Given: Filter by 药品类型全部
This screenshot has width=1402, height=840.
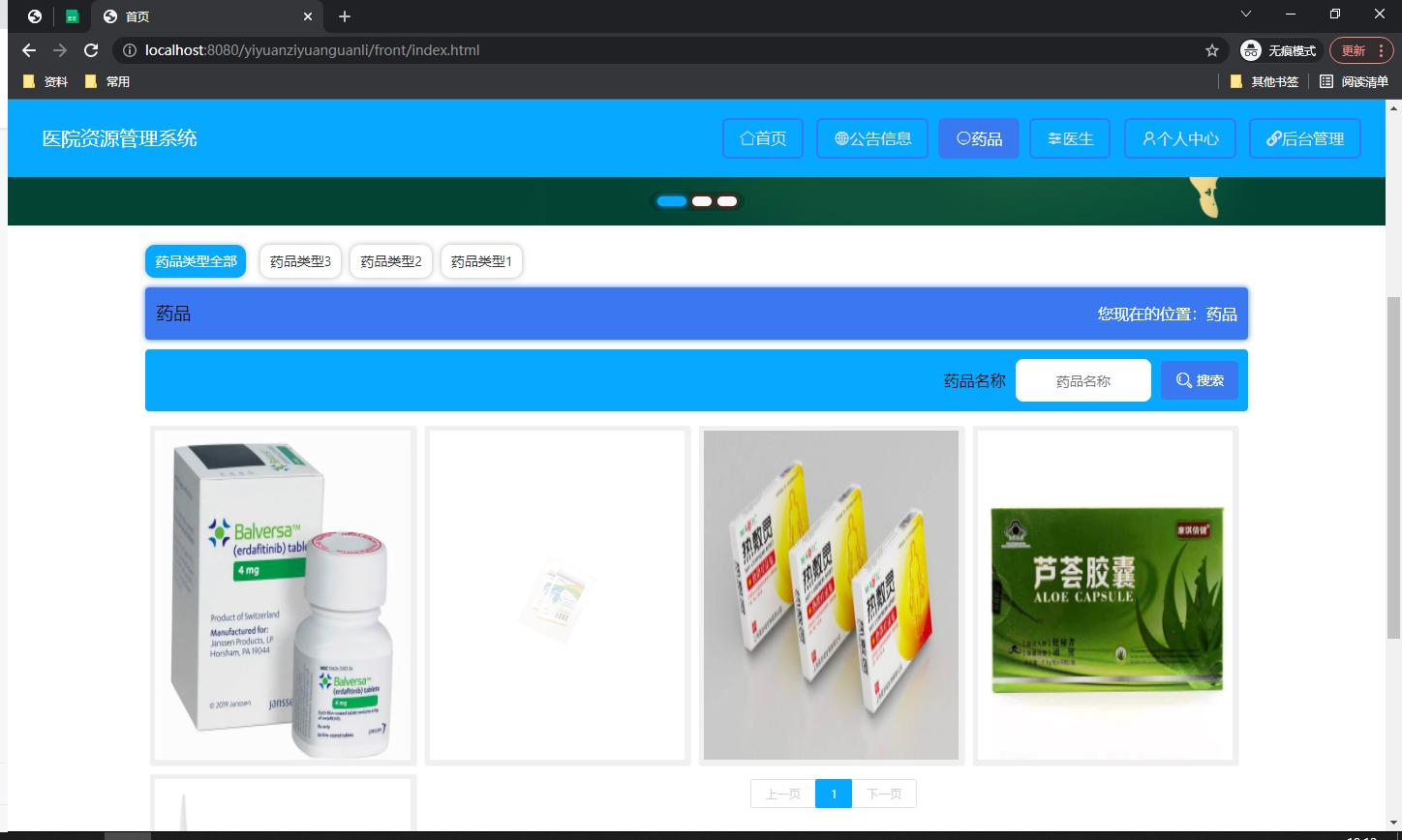Looking at the screenshot, I should (196, 261).
